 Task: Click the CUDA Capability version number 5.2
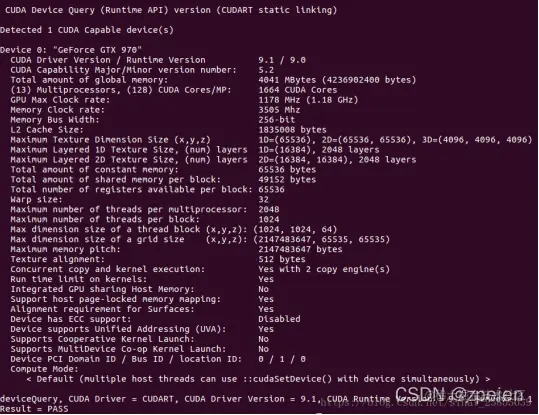266,70
